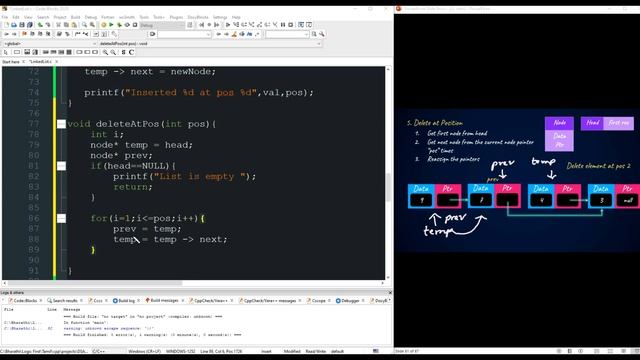Collapse the if(head==NULL) fold marker

tap(61, 166)
